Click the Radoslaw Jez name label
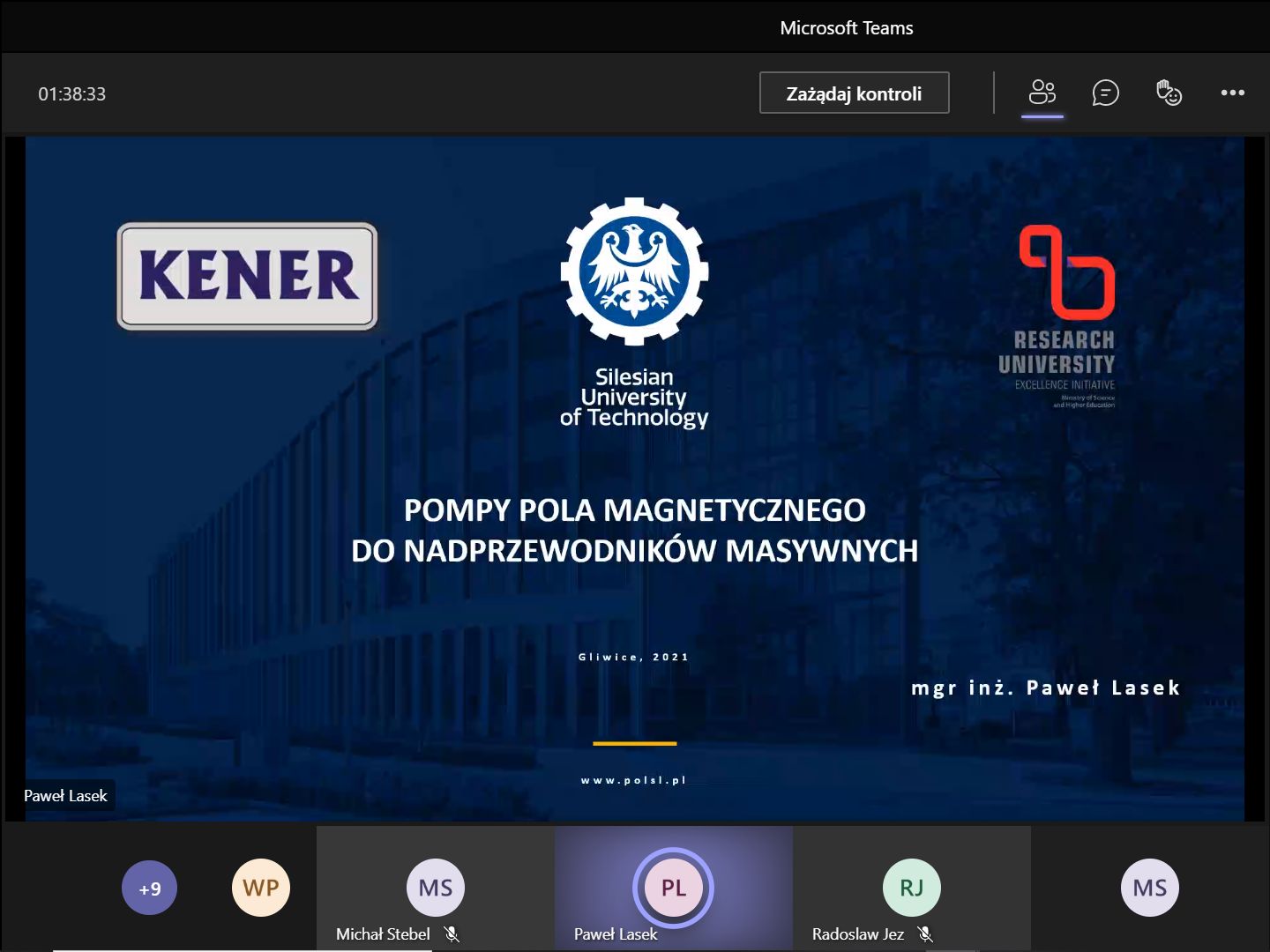The height and width of the screenshot is (952, 1270). (857, 933)
